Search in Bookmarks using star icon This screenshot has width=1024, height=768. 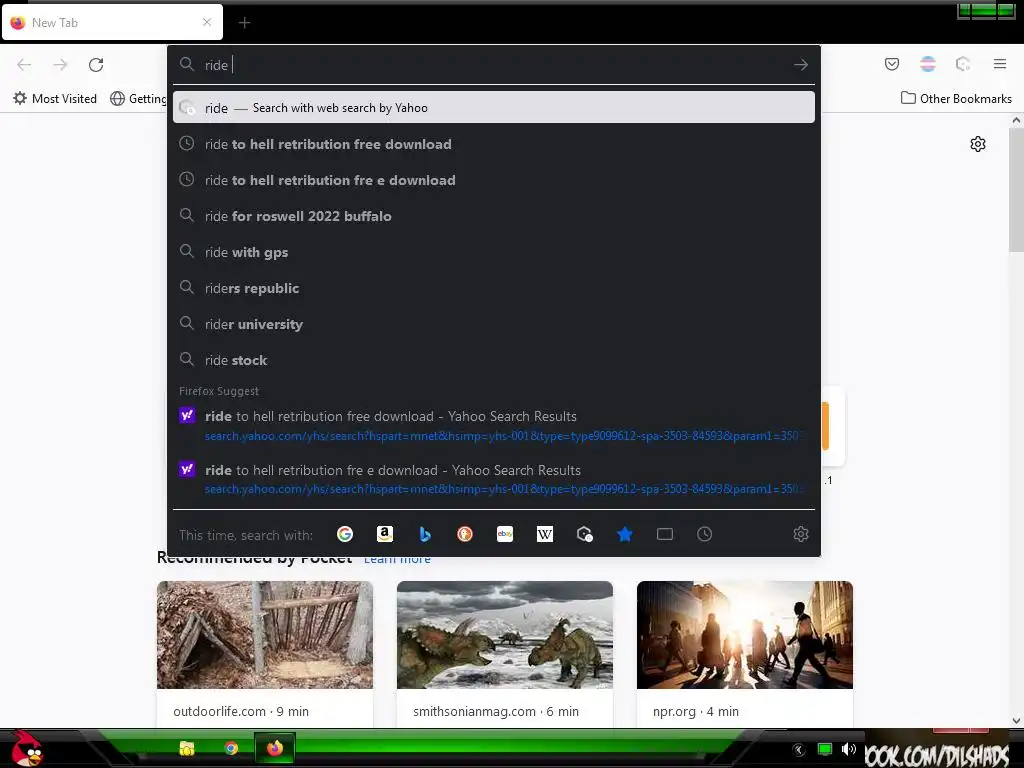coord(624,534)
